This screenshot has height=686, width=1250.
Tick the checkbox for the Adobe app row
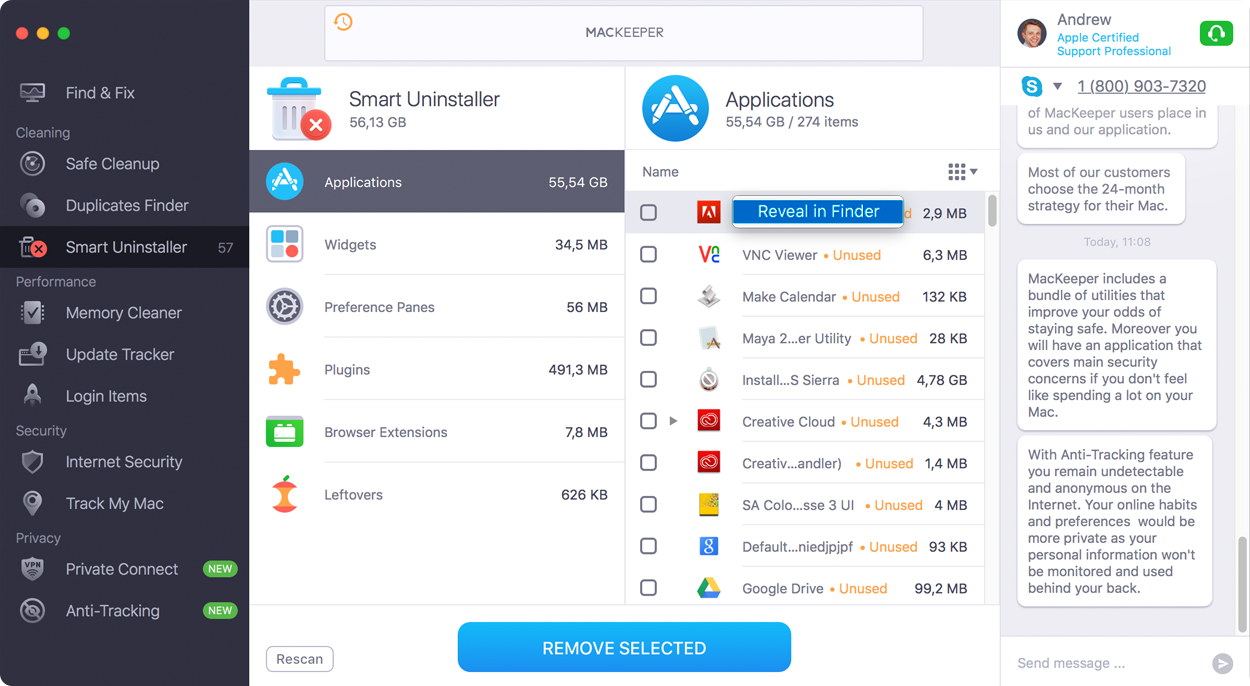(648, 213)
